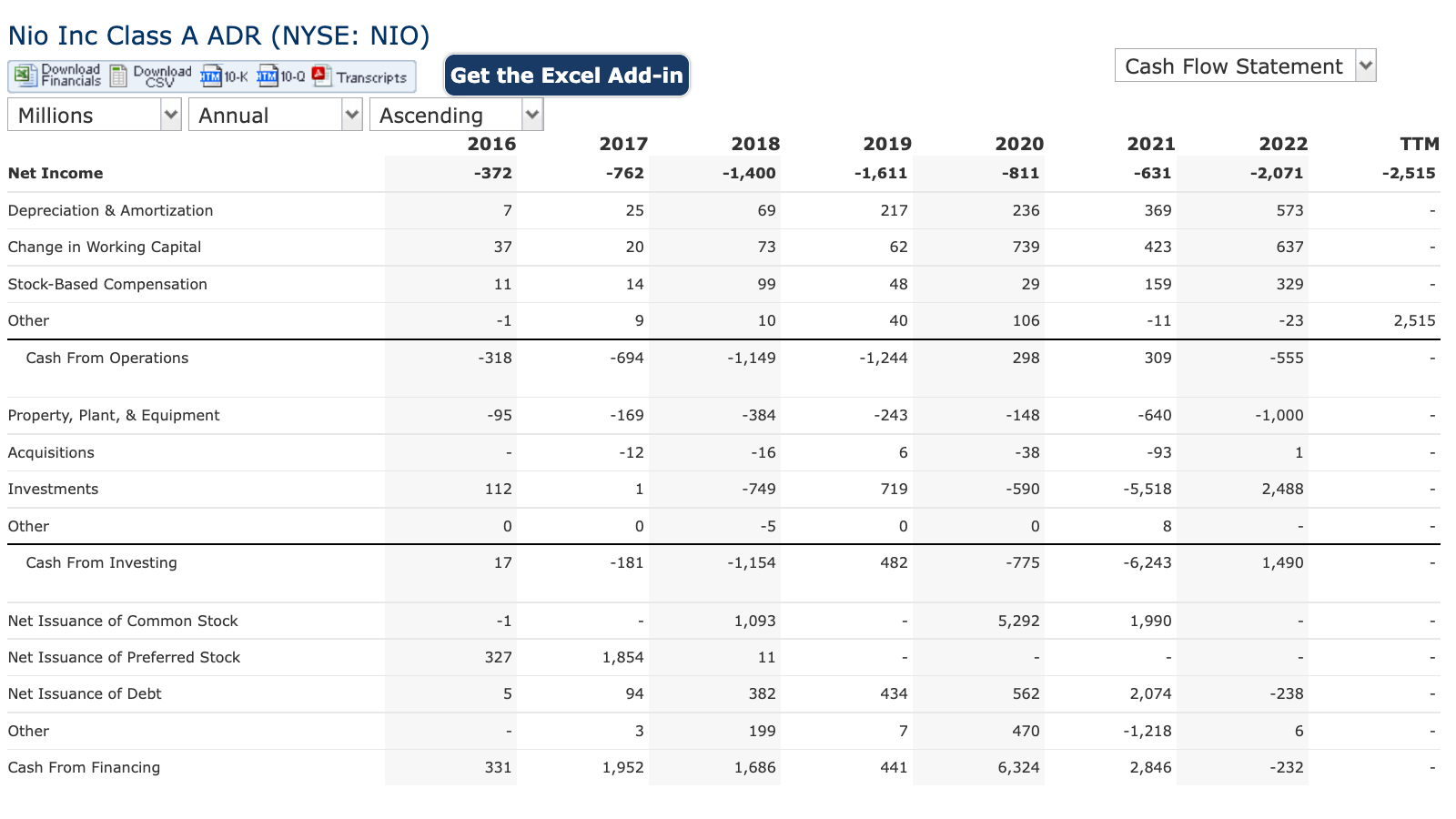The width and height of the screenshot is (1456, 819).
Task: Click the 2019 column header
Action: tap(887, 144)
